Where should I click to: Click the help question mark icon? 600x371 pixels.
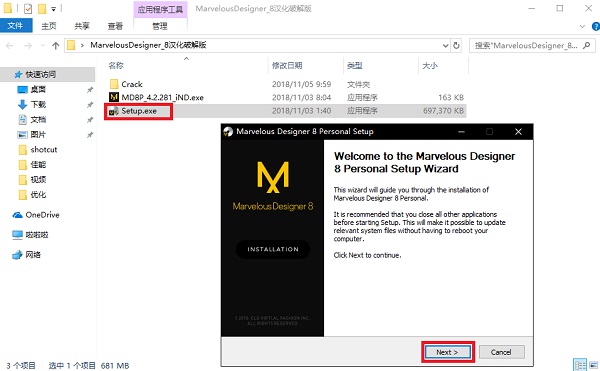point(596,26)
